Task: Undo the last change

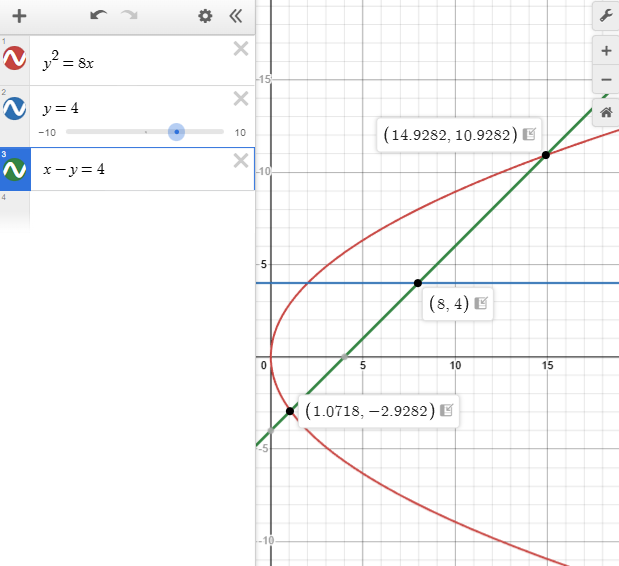Action: (97, 16)
